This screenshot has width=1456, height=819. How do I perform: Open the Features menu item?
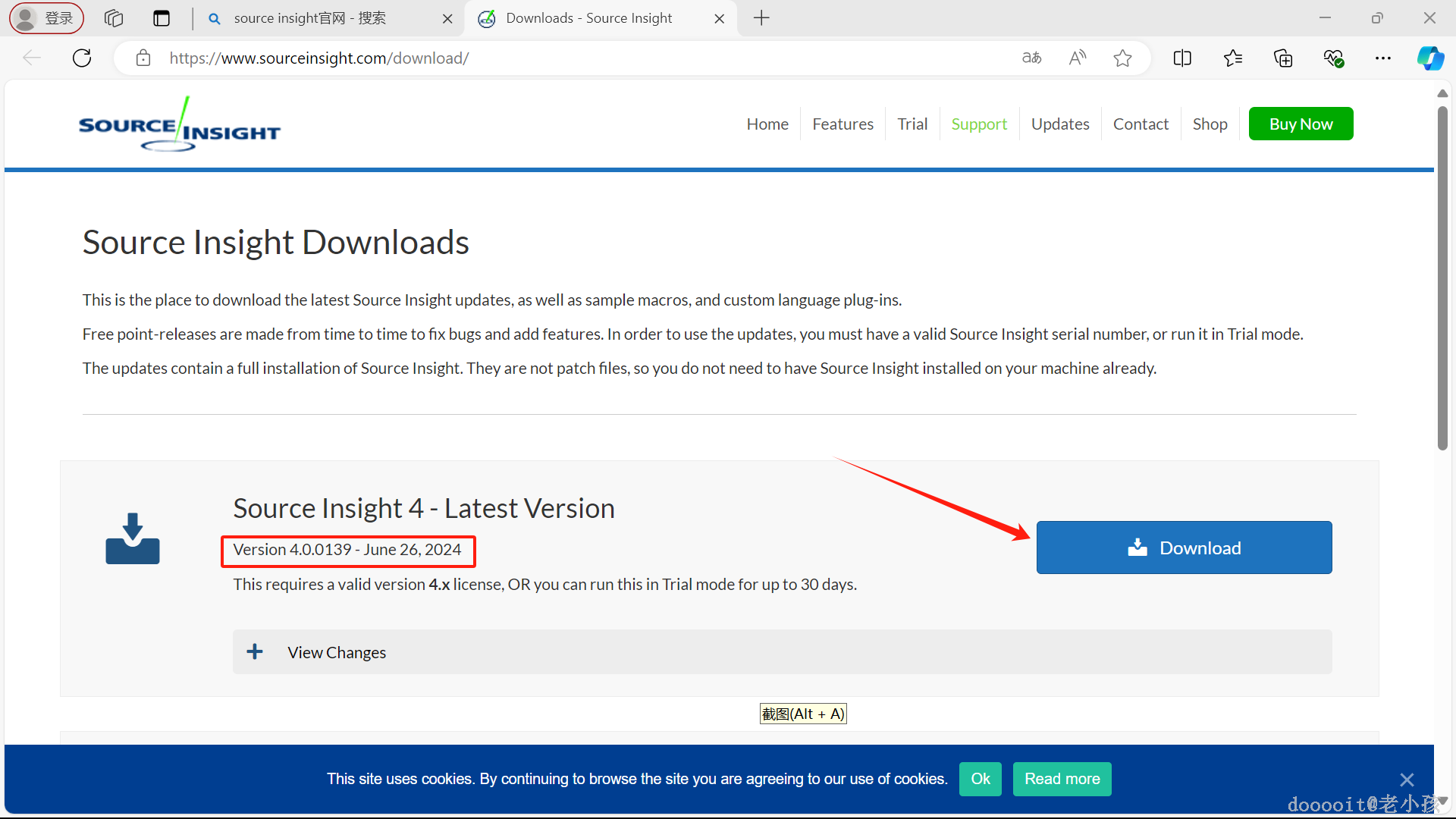coord(843,124)
